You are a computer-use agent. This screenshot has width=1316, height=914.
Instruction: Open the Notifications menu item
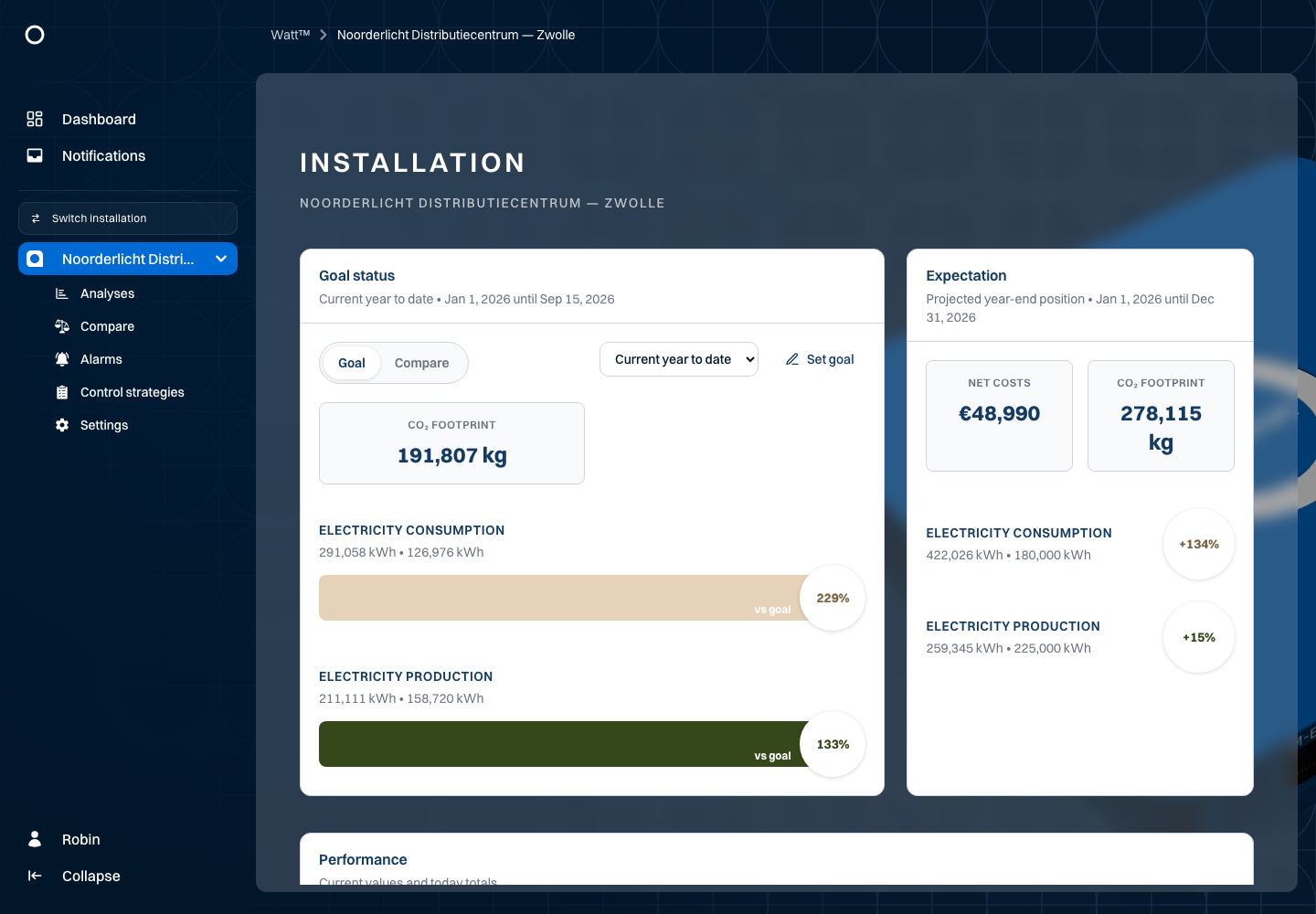(x=128, y=155)
